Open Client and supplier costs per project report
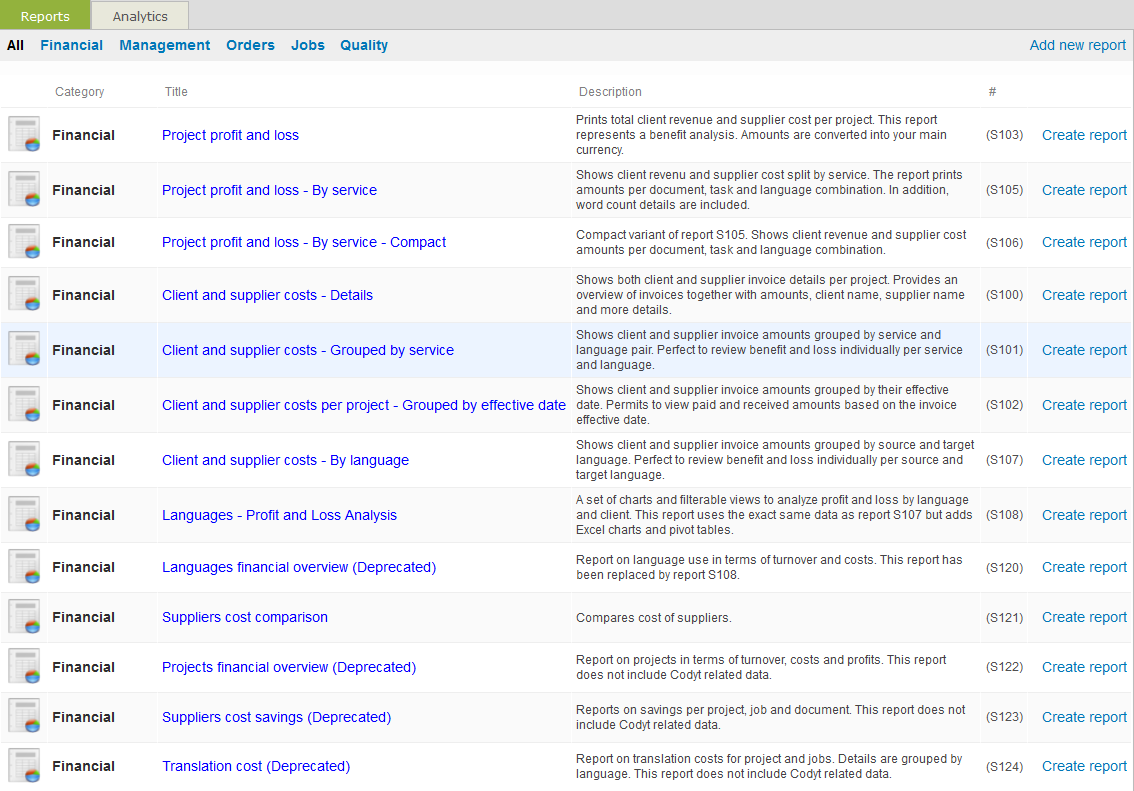The height and width of the screenshot is (791, 1134). (364, 405)
